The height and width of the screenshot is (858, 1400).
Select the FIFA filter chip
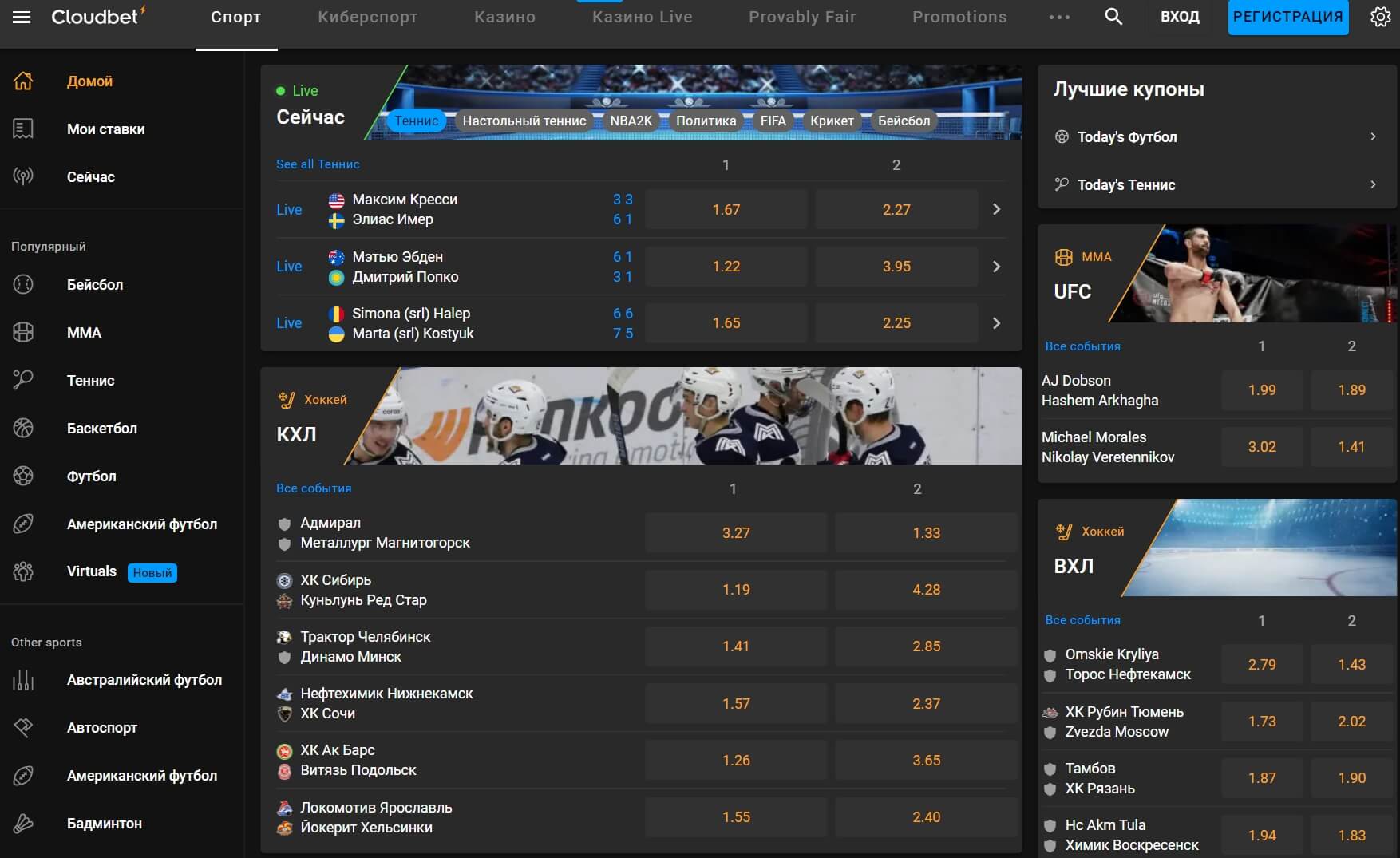coord(773,121)
